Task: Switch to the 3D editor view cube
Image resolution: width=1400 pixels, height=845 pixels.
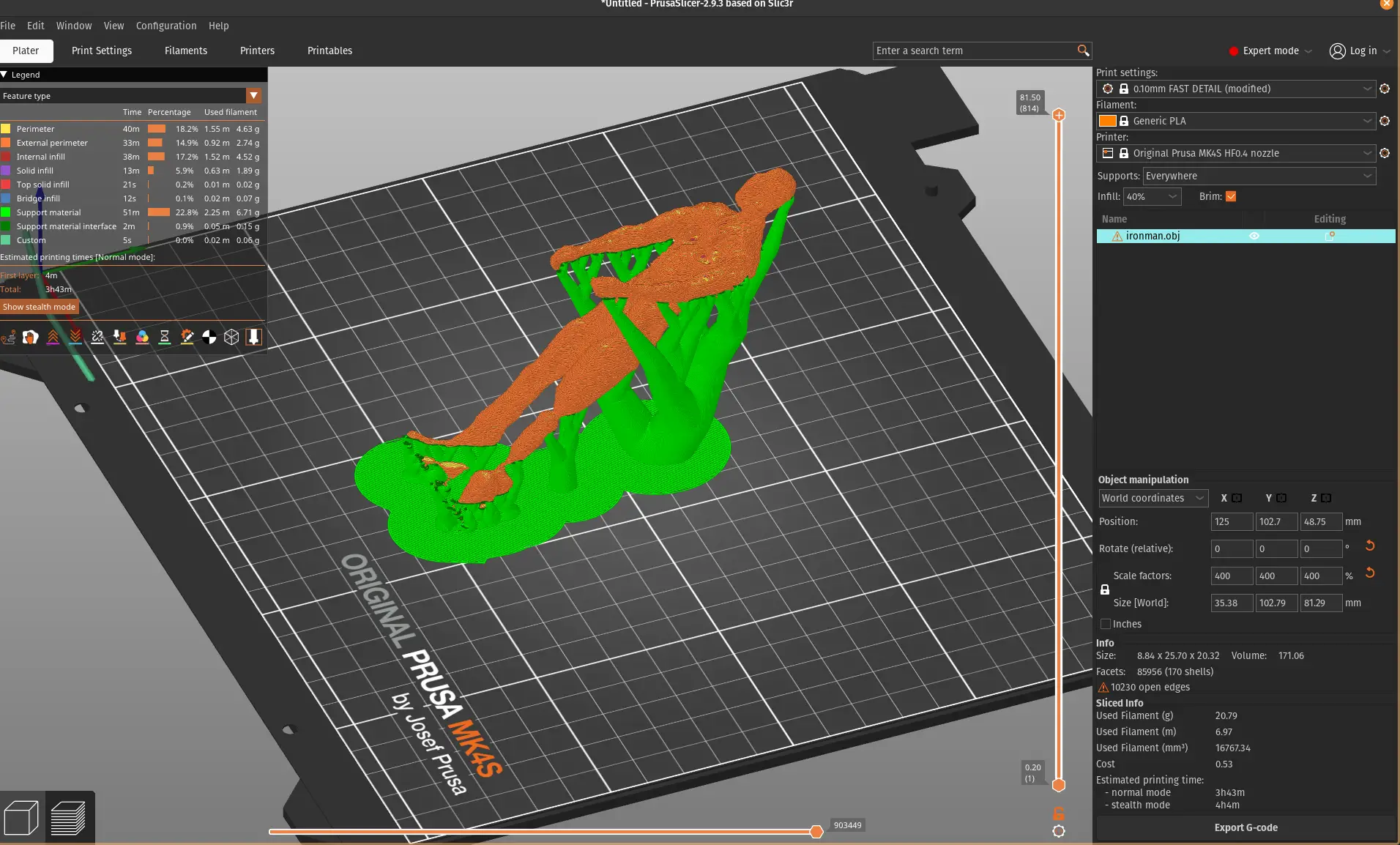Action: pyautogui.click(x=21, y=817)
